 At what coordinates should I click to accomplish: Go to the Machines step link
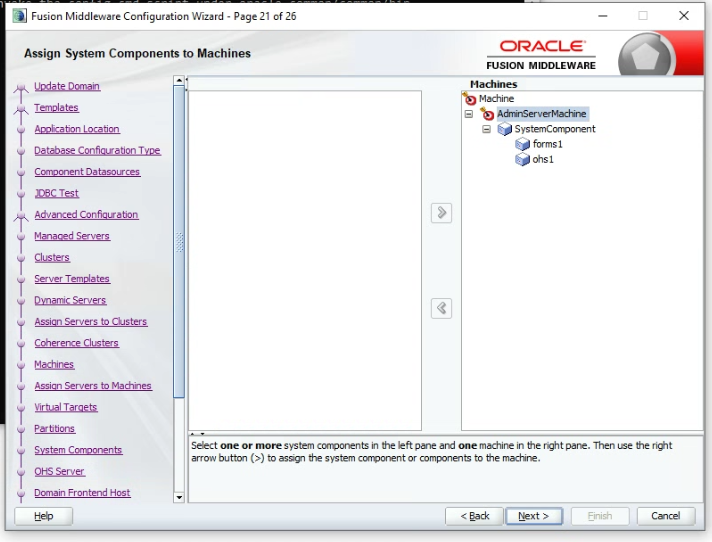tap(54, 365)
